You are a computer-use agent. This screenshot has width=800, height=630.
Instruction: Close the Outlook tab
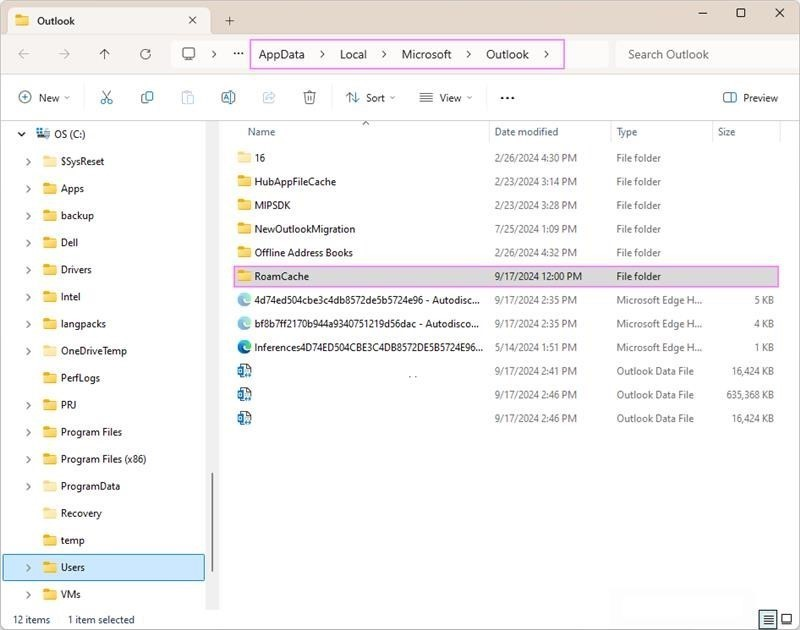[192, 20]
